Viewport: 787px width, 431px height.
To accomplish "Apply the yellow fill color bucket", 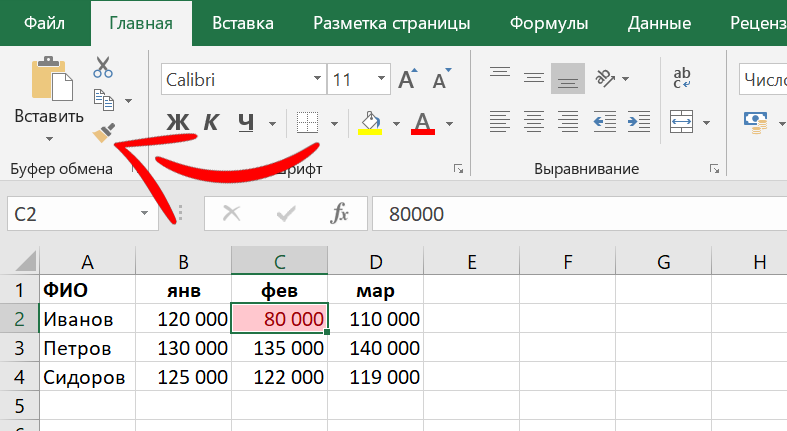I will 370,122.
